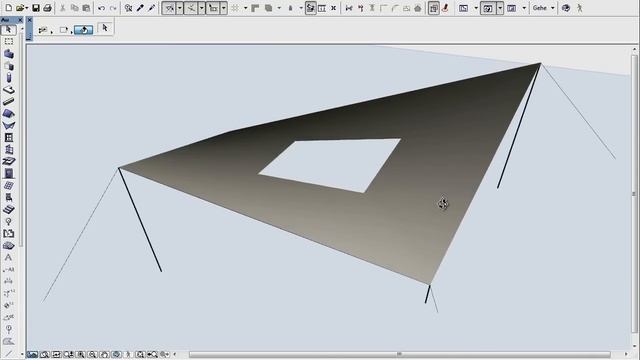
Task: Open 3D window dropdown arrow
Action: click(500, 8)
